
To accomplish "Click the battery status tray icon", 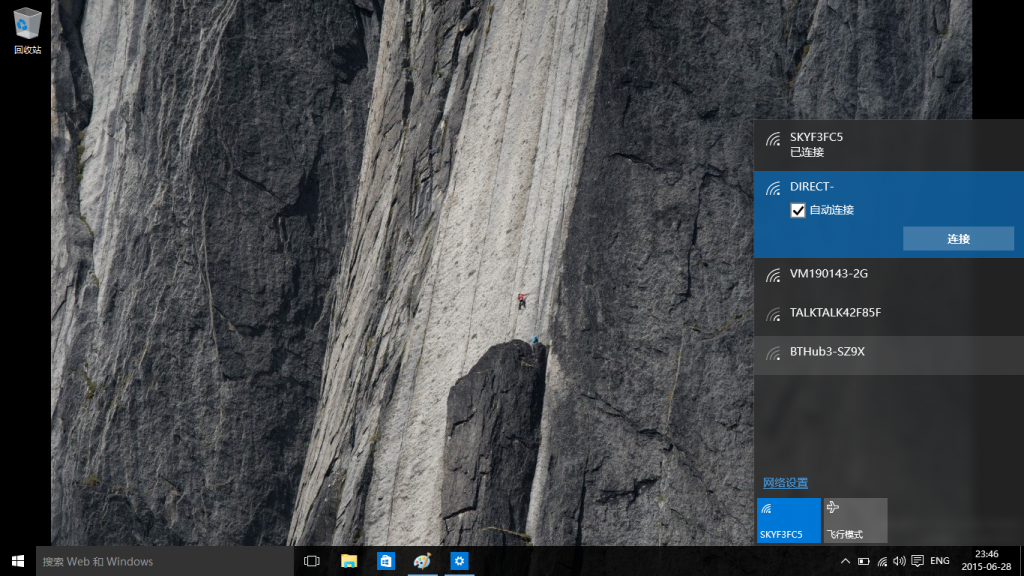I will point(863,561).
